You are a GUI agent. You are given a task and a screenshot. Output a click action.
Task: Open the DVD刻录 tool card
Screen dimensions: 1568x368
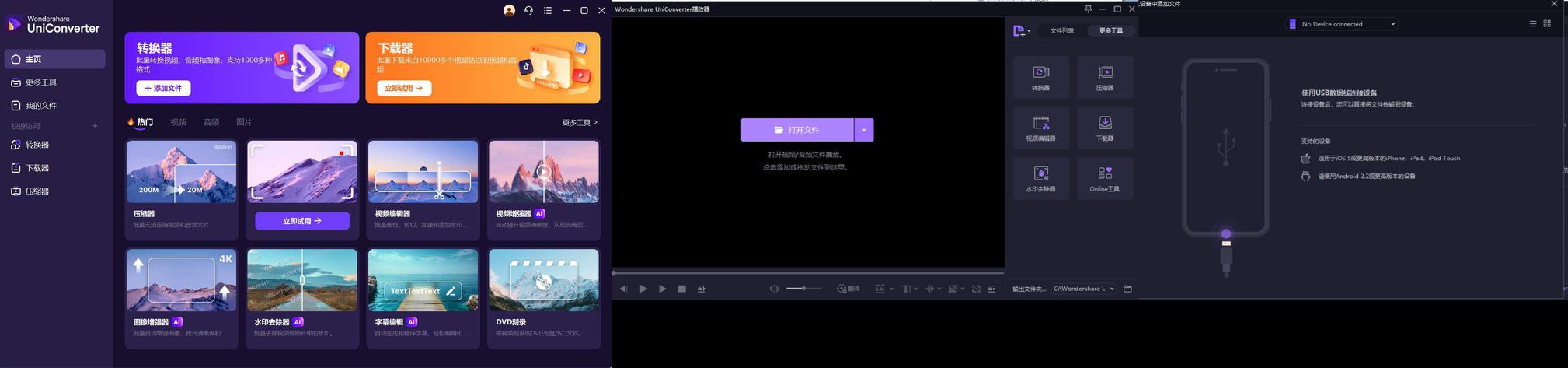point(544,299)
